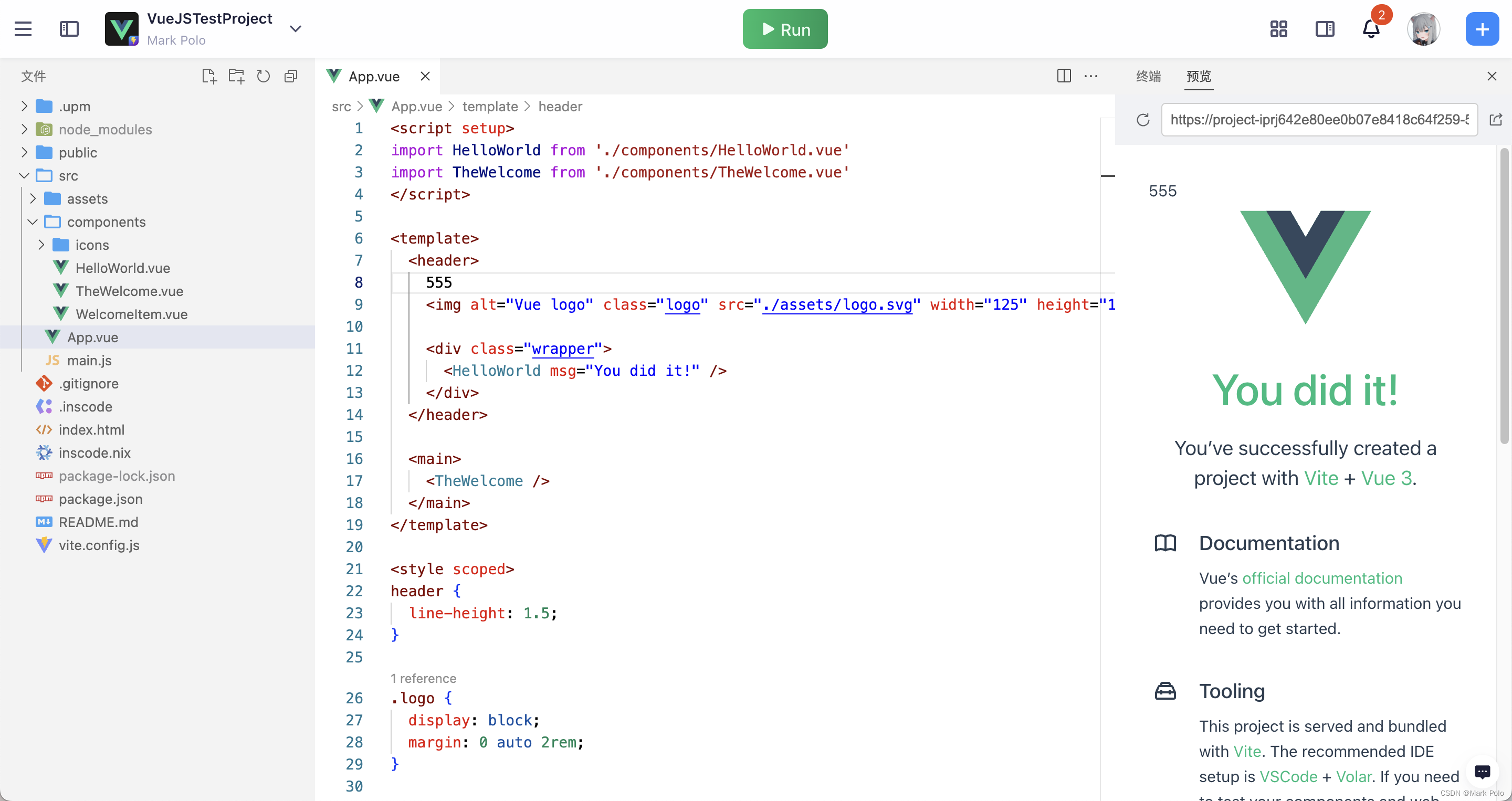Open the notifications bell

point(1371,29)
